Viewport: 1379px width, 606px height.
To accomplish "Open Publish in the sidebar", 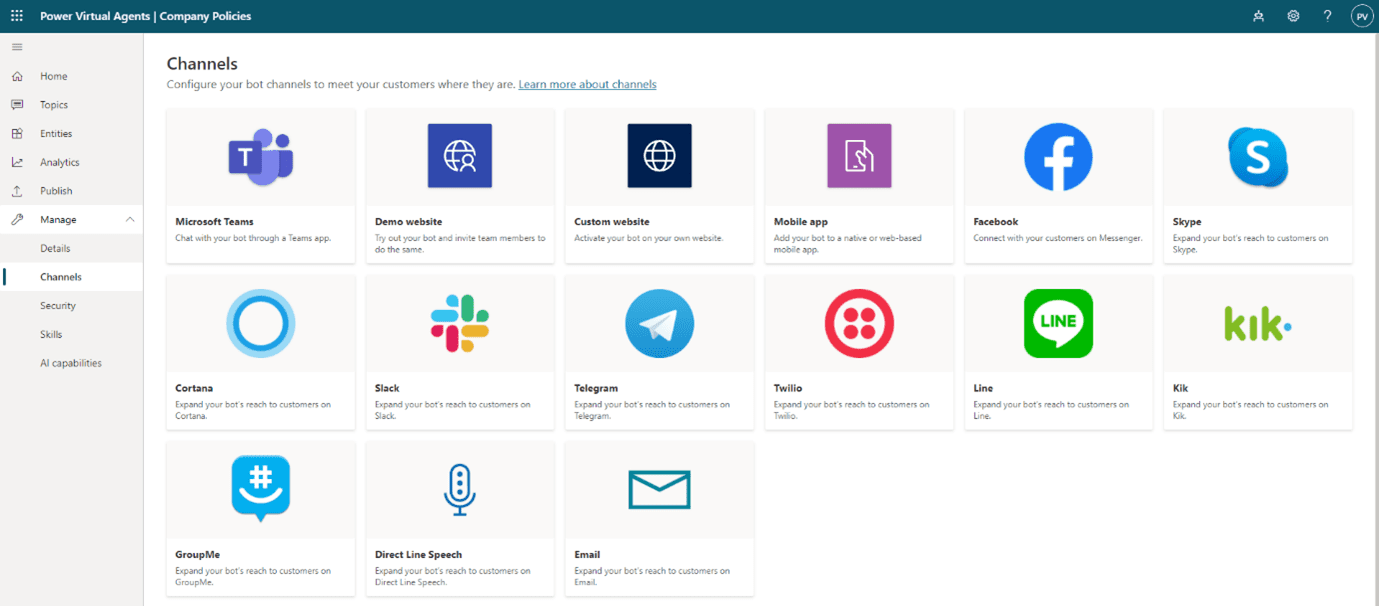I will tap(56, 191).
